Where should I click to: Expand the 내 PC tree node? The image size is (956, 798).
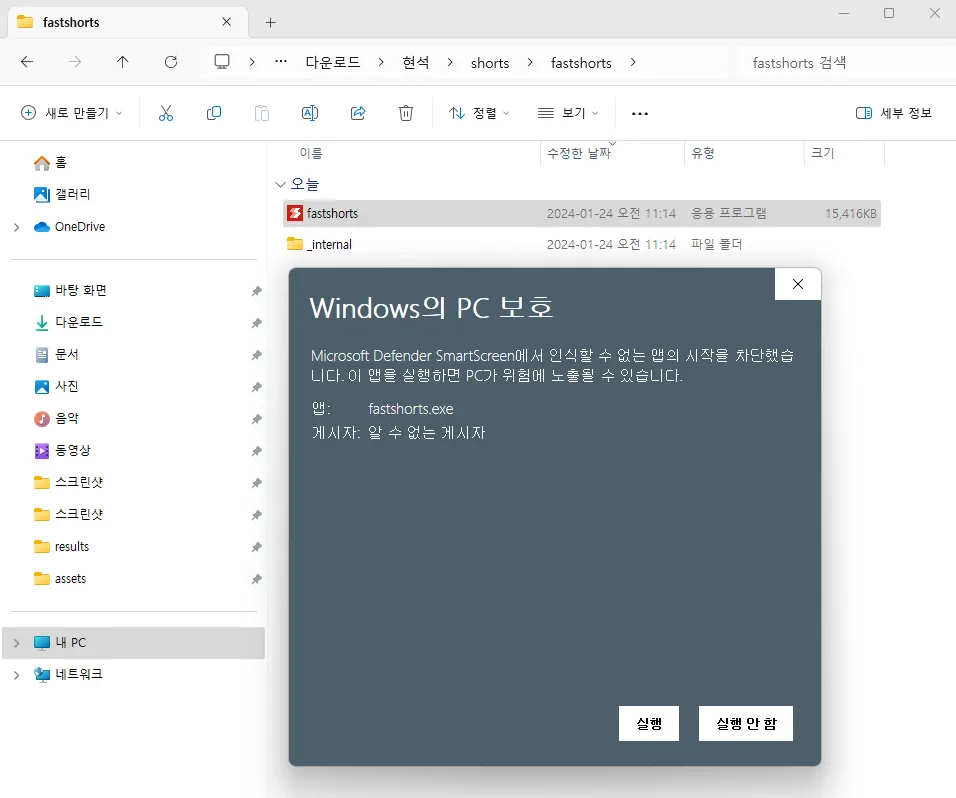[16, 643]
